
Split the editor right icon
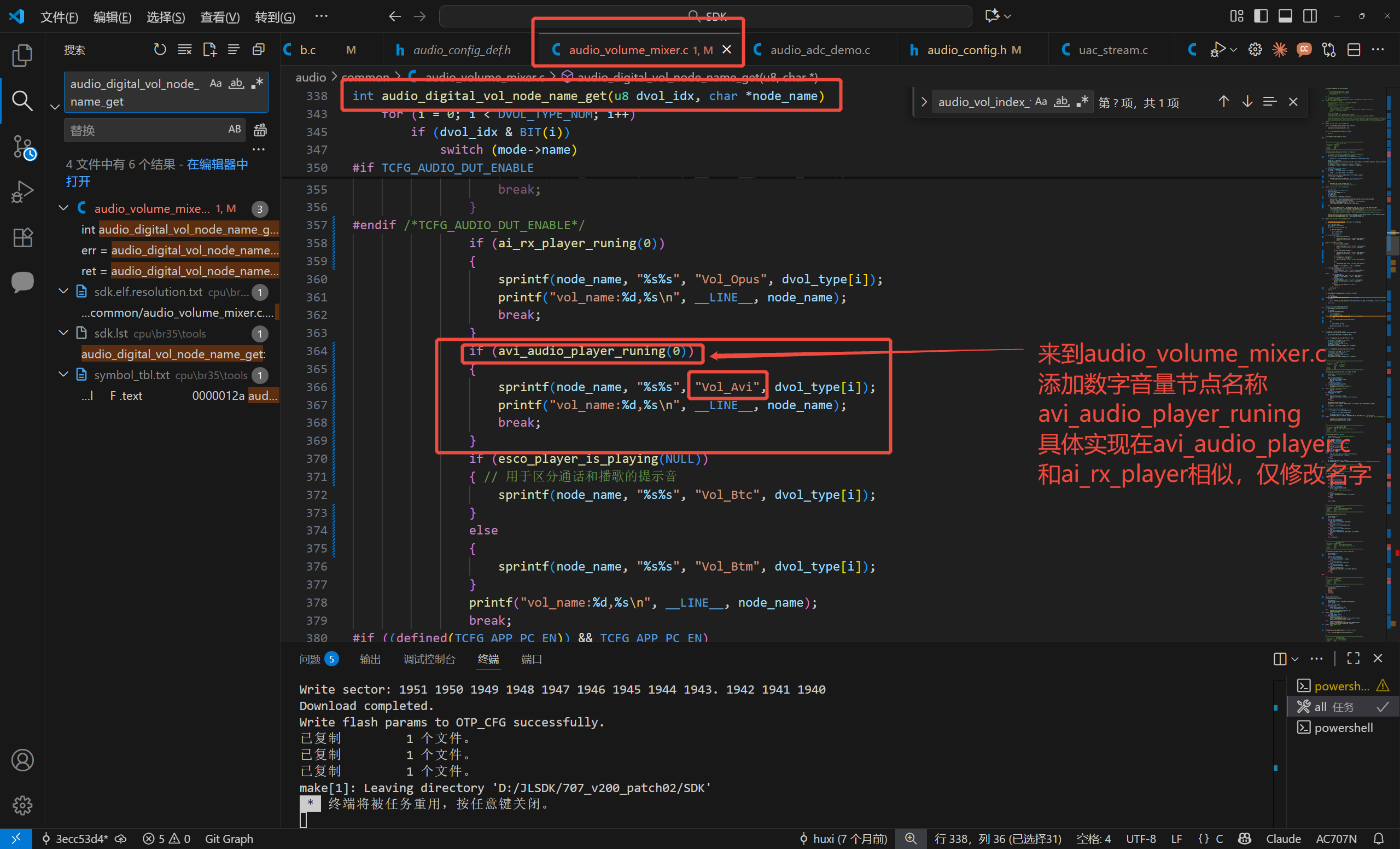click(x=1354, y=50)
